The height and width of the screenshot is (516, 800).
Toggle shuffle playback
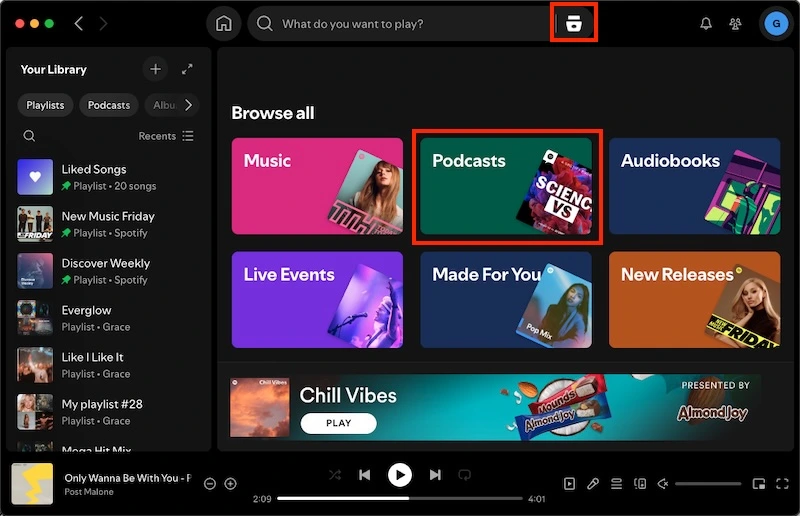(x=335, y=475)
